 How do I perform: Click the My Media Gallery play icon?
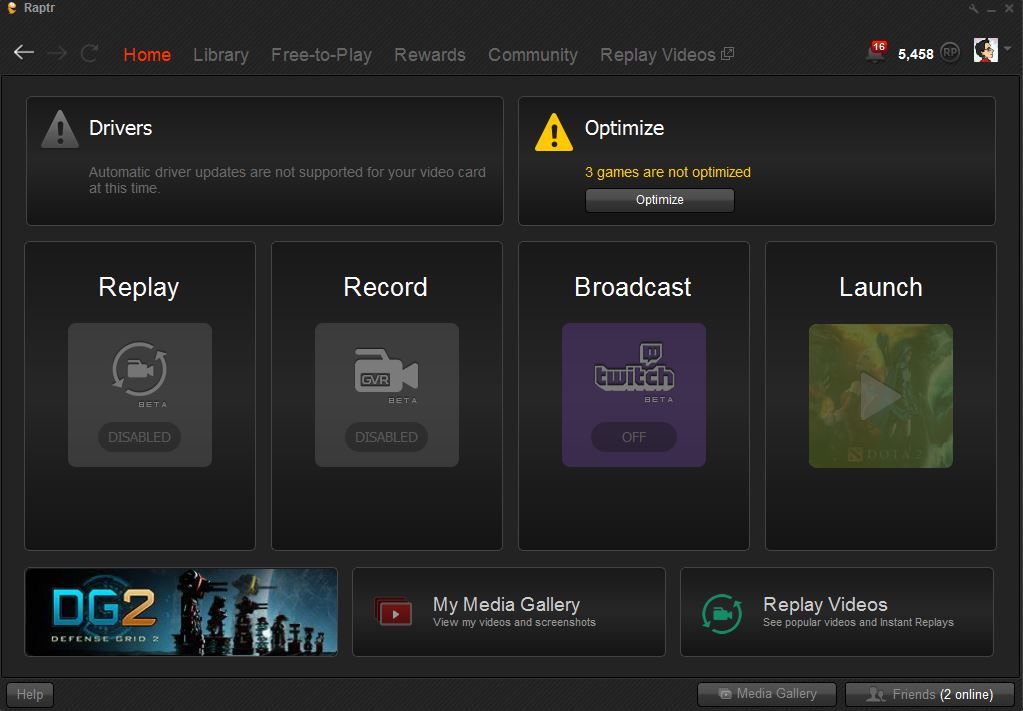pos(393,612)
